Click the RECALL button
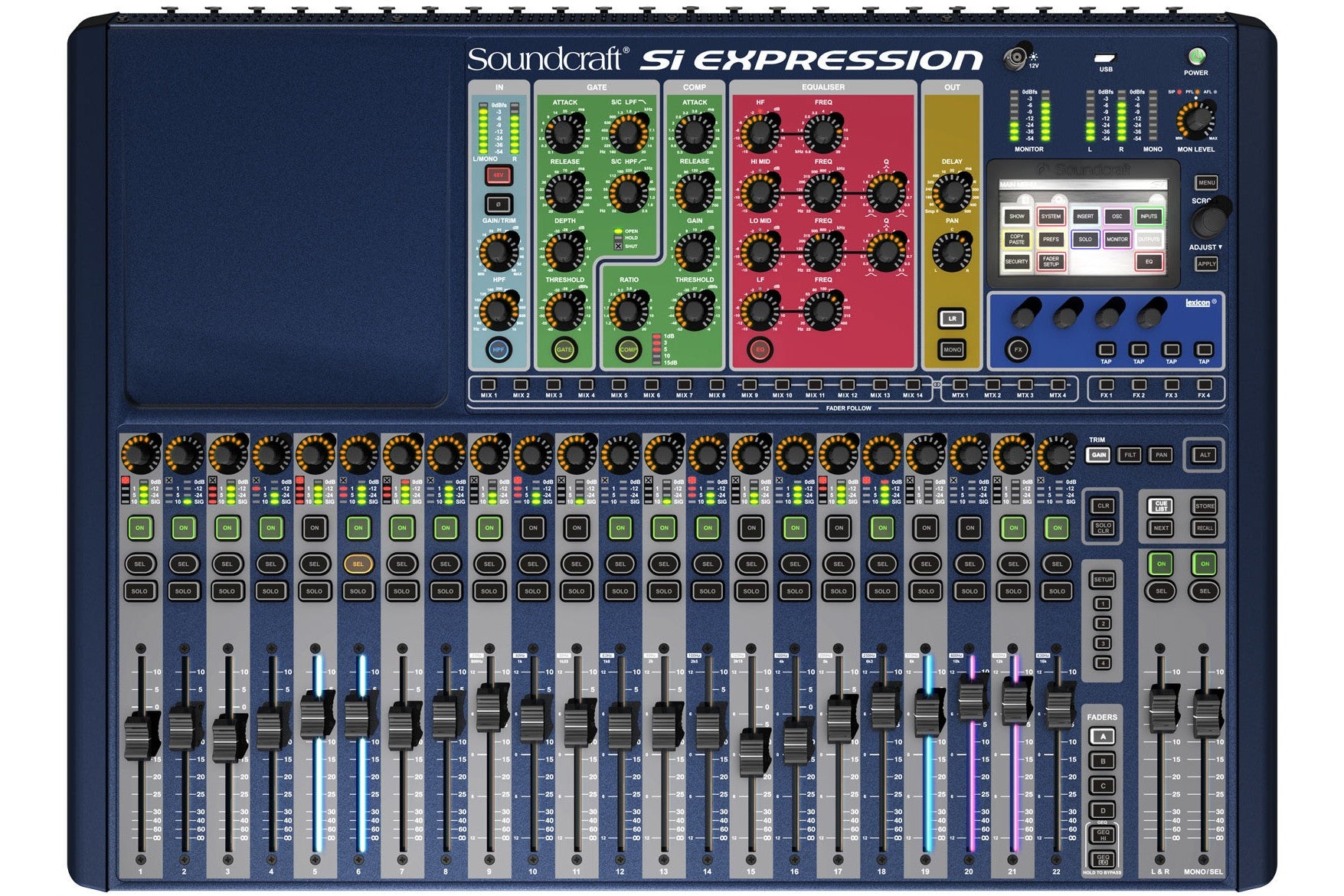This screenshot has height=896, width=1344. [x=1205, y=528]
